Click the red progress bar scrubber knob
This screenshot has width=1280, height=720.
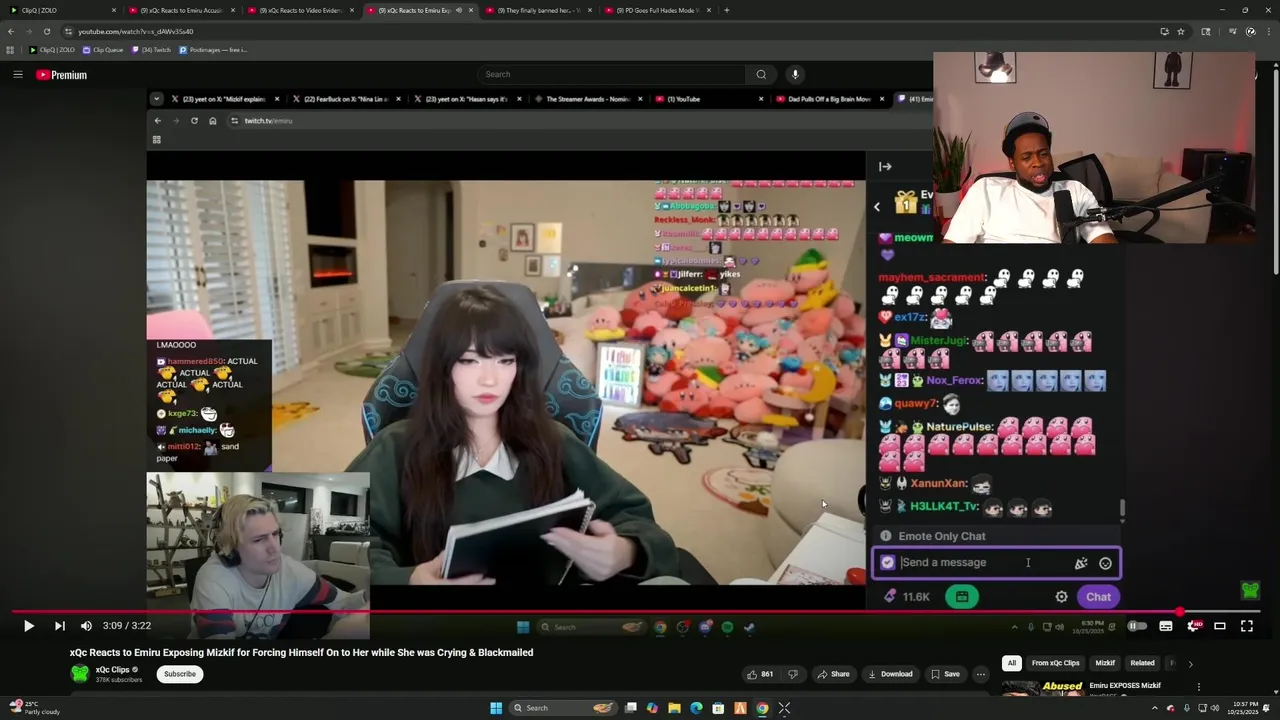tap(1181, 611)
